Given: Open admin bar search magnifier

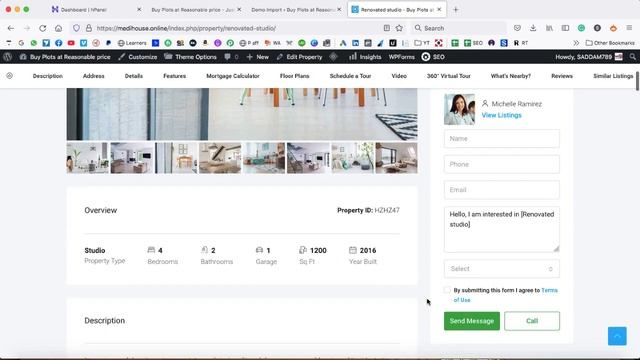Looking at the screenshot, I should pyautogui.click(x=632, y=57).
